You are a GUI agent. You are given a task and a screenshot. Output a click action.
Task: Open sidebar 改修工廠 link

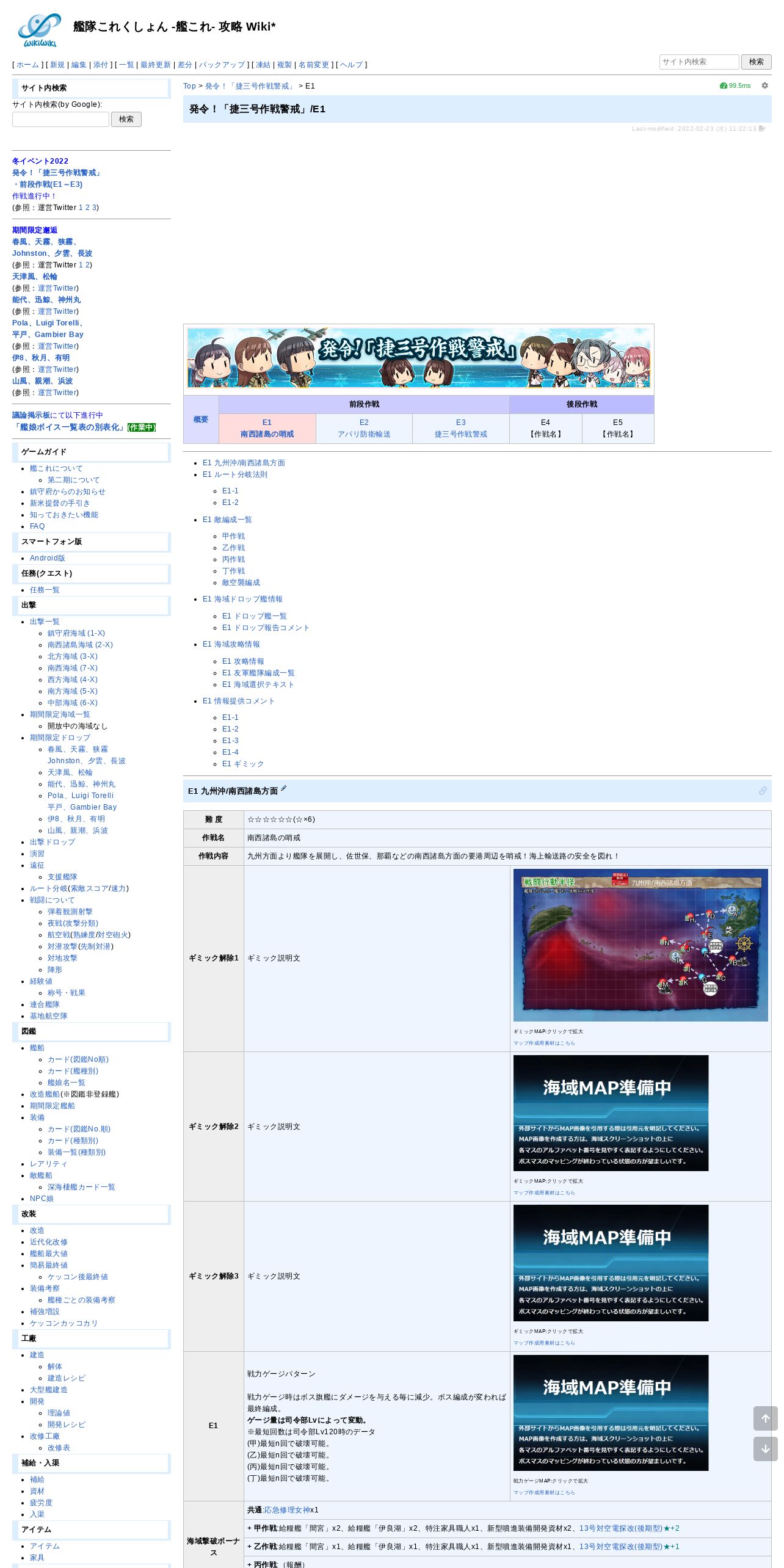pyautogui.click(x=45, y=1436)
